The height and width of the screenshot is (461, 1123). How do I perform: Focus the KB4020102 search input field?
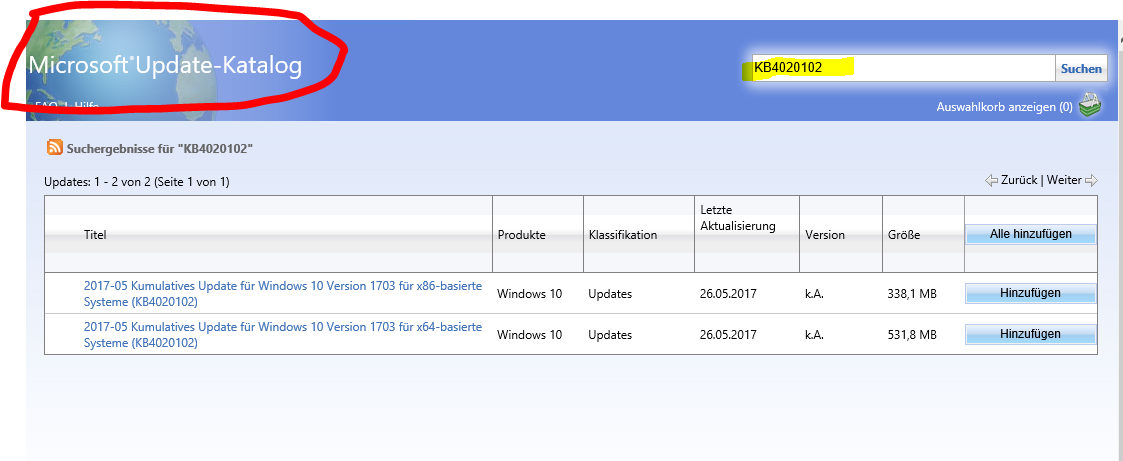[x=903, y=68]
